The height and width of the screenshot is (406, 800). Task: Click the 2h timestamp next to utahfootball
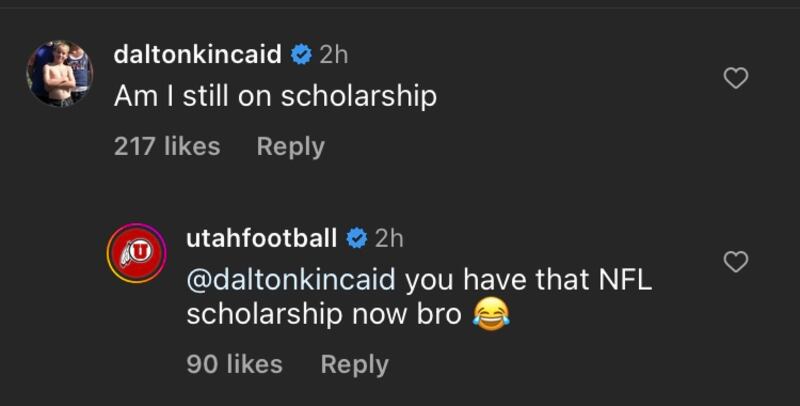point(388,238)
